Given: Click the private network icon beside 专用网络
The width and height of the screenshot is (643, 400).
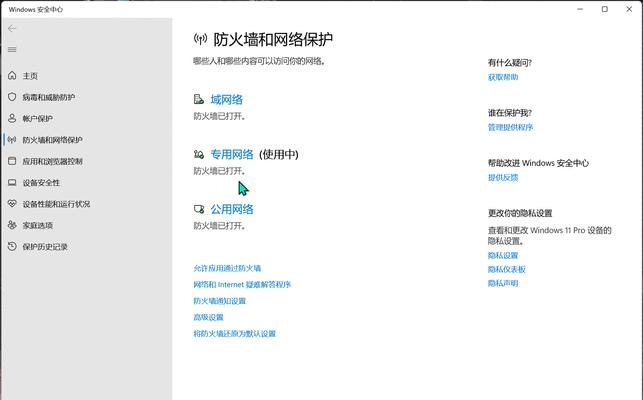Looking at the screenshot, I should coord(199,154).
